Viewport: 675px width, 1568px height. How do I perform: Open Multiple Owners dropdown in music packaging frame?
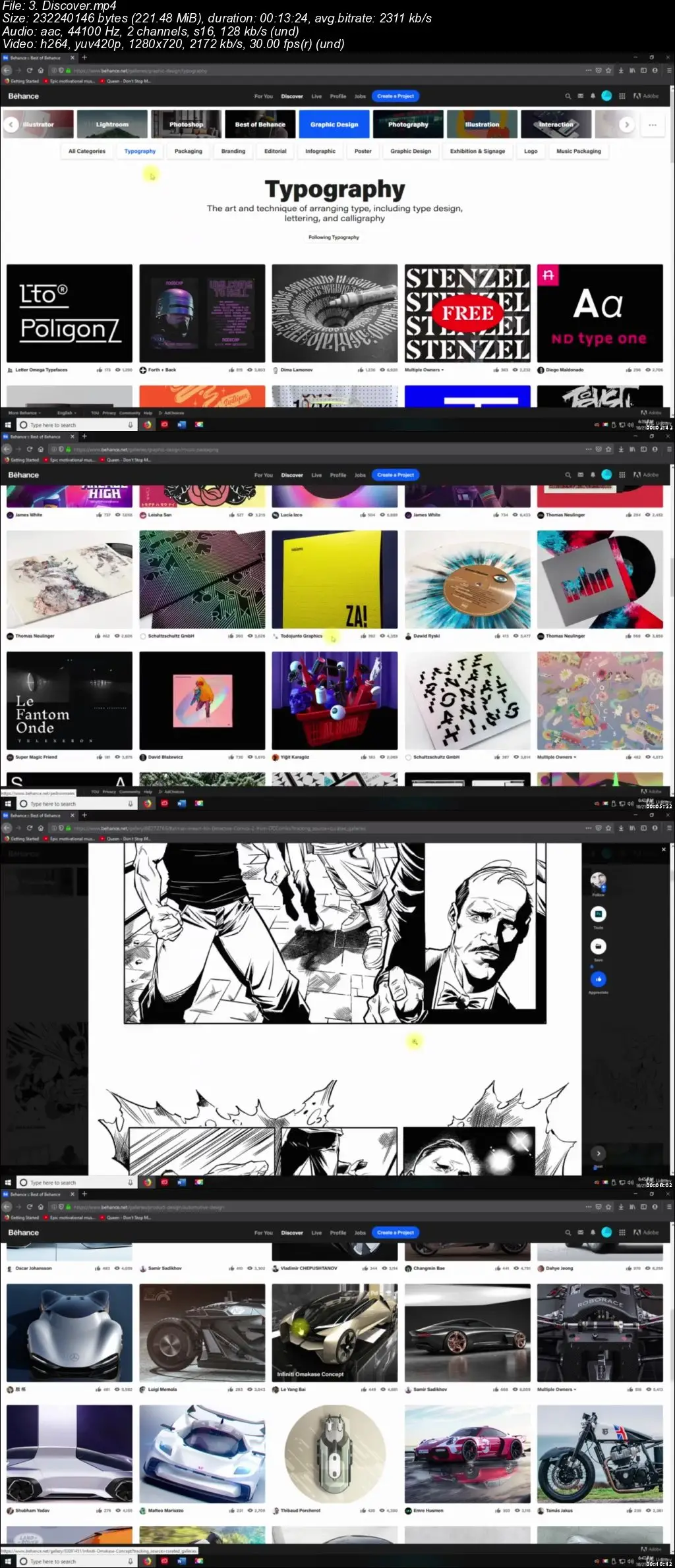point(557,757)
